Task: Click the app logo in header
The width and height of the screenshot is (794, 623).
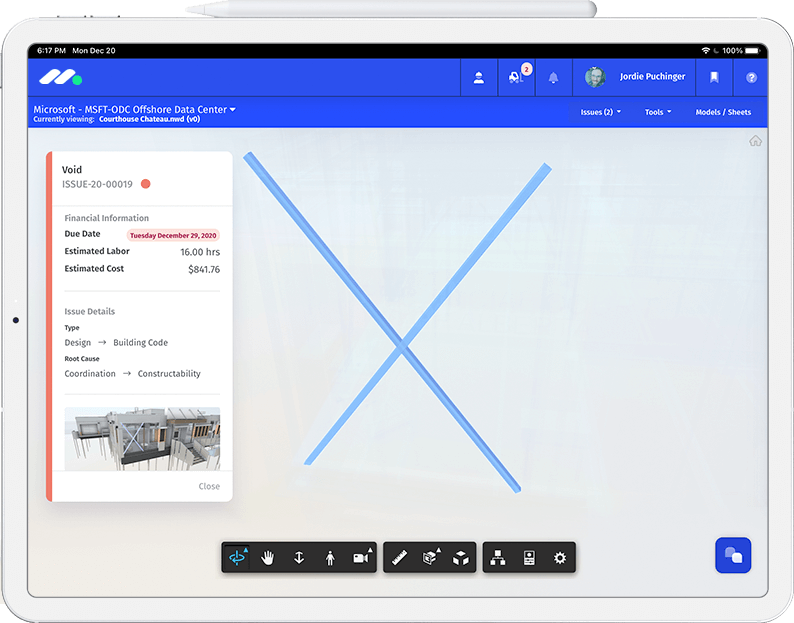Action: pyautogui.click(x=61, y=77)
